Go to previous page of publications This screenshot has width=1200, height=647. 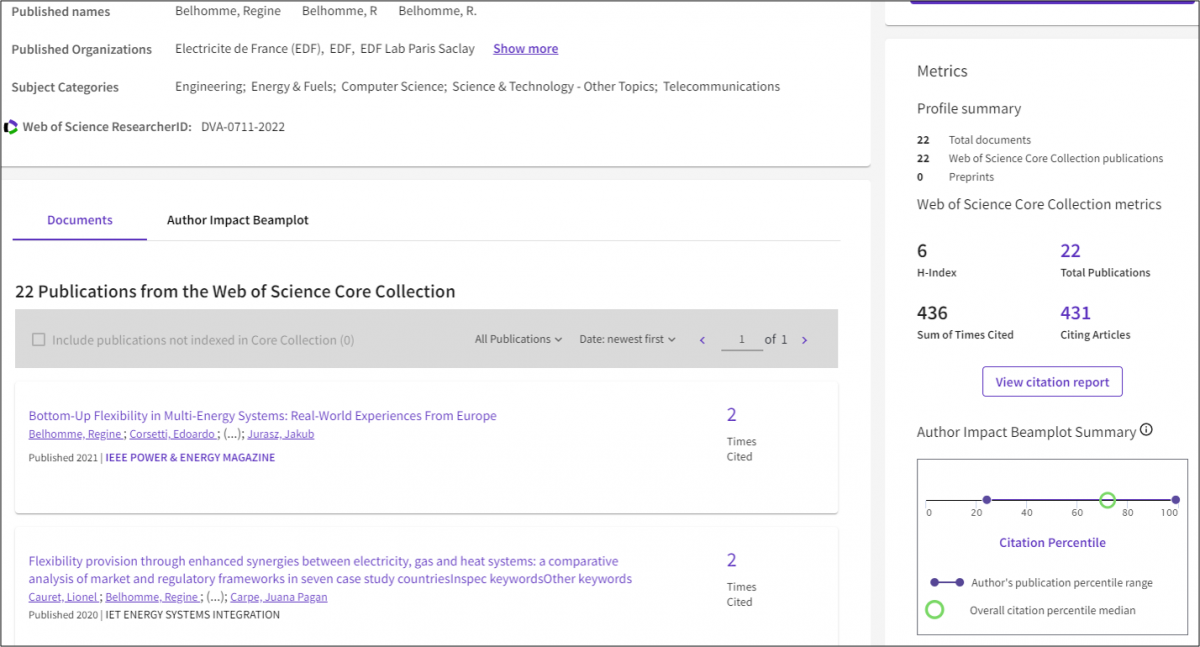coord(702,340)
